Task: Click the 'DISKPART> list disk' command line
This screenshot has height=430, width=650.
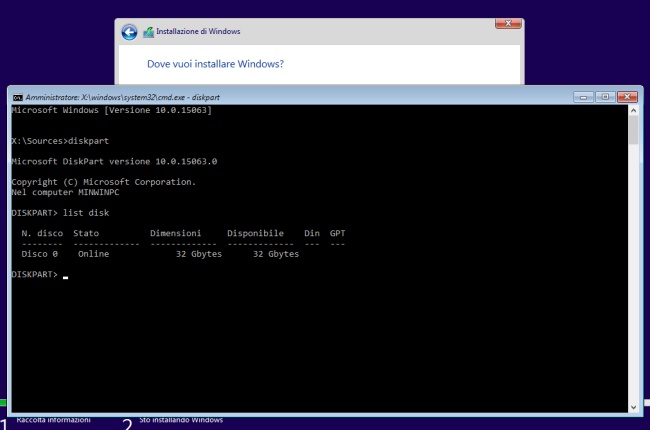Action: pos(60,213)
